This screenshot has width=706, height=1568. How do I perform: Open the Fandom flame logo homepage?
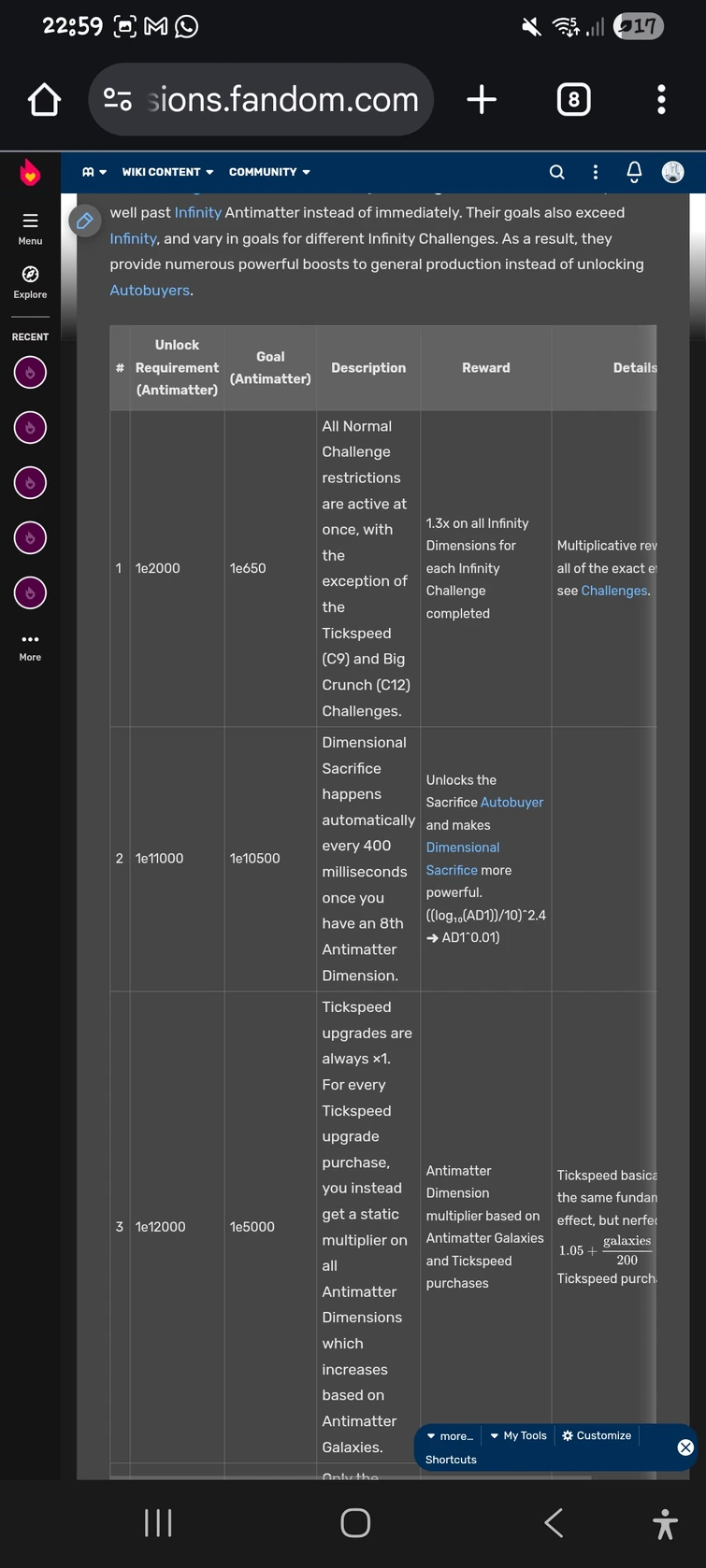coord(29,172)
